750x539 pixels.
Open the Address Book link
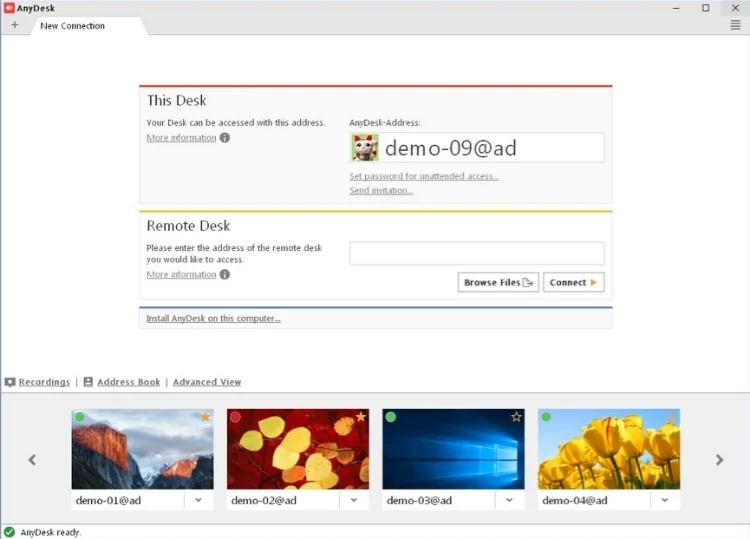pyautogui.click(x=129, y=382)
